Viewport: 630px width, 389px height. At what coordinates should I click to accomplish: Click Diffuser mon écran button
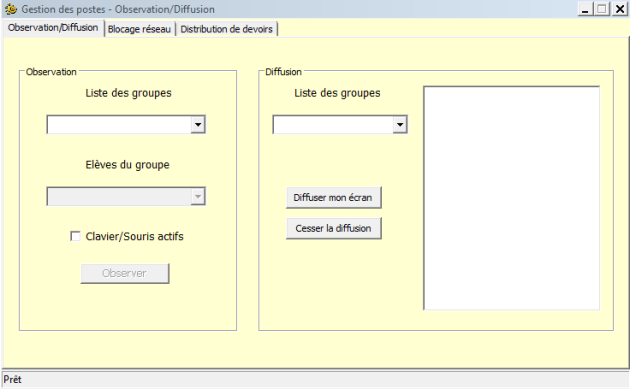click(x=333, y=197)
